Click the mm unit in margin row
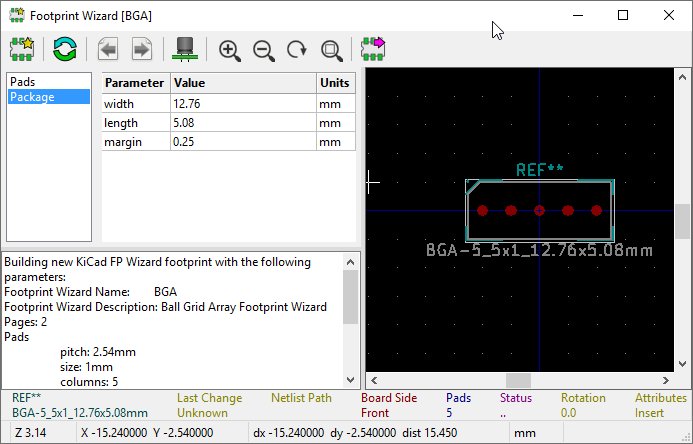Image resolution: width=693 pixels, height=444 pixels. tap(336, 142)
